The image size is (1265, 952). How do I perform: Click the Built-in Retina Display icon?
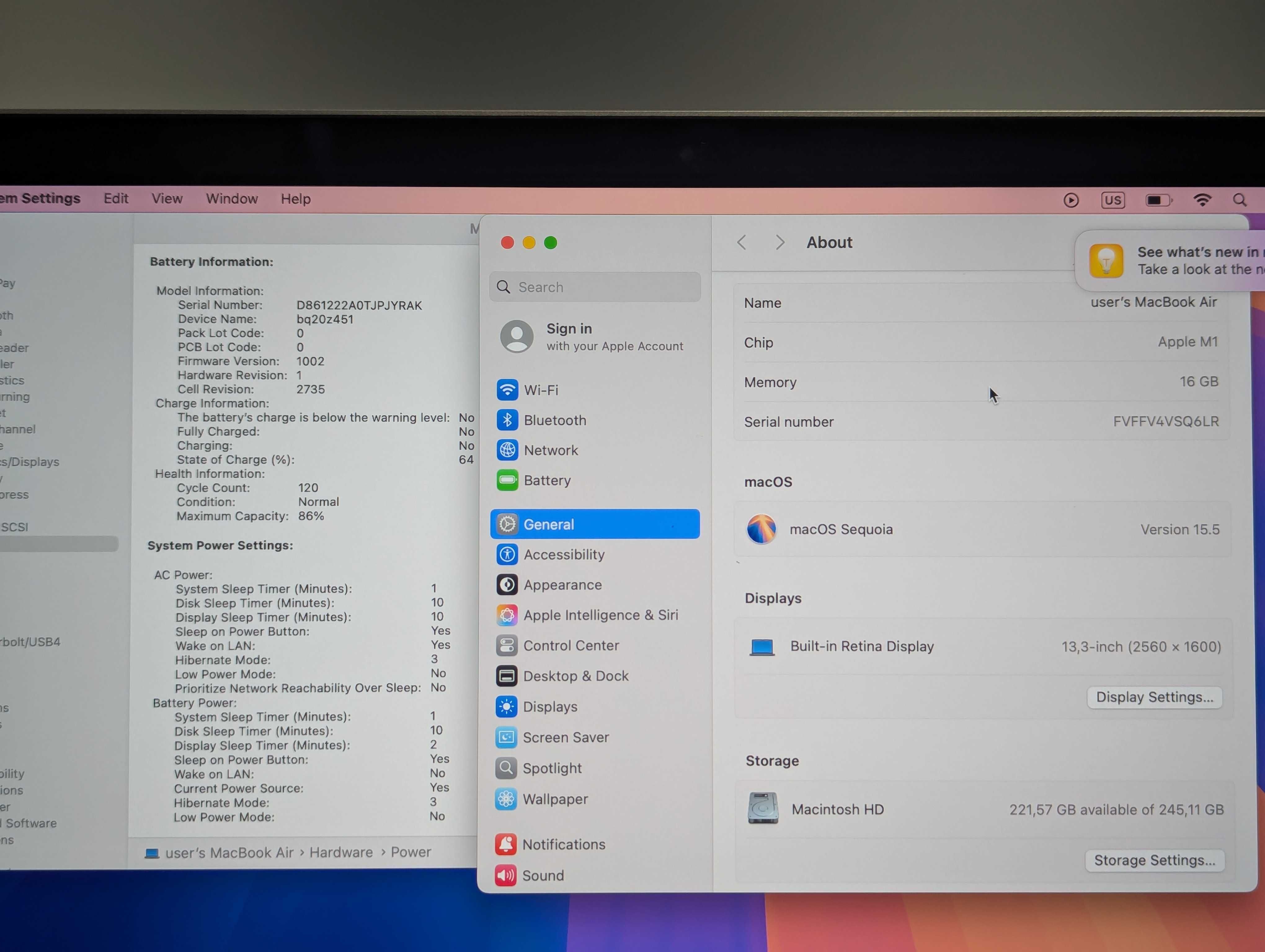pos(762,647)
